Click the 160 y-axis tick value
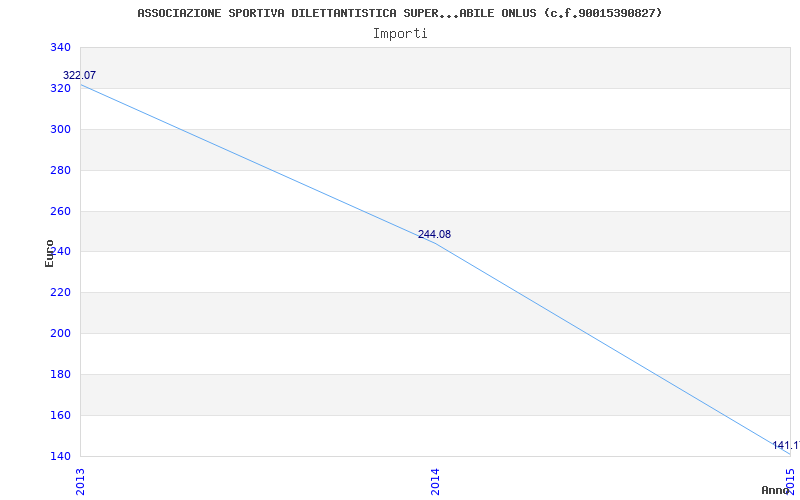The image size is (800, 500). coord(60,415)
